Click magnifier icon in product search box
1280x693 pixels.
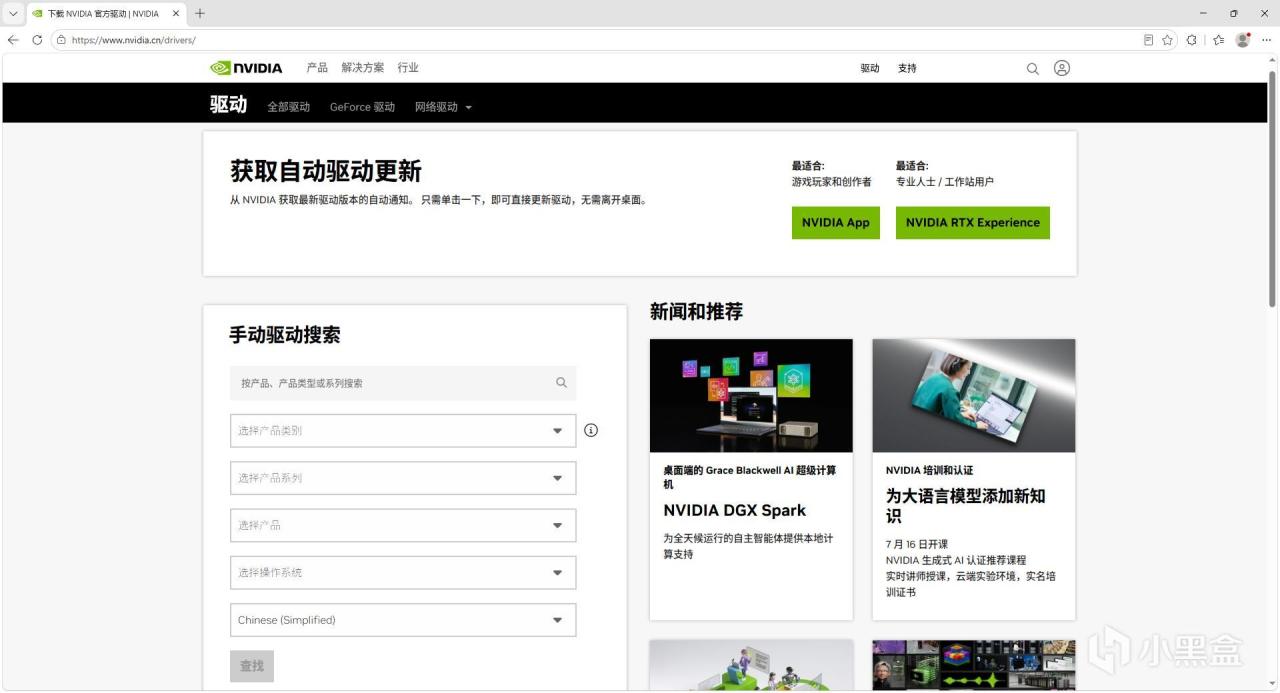tap(561, 382)
